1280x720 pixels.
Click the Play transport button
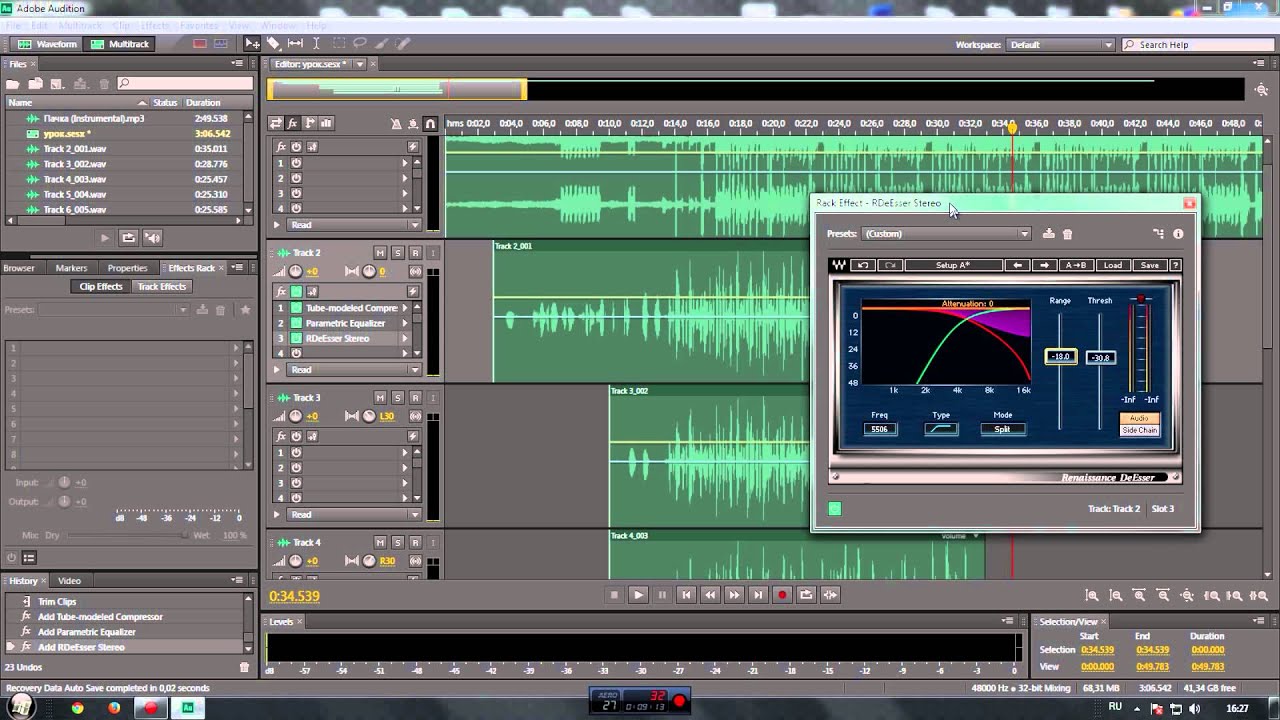click(x=638, y=595)
